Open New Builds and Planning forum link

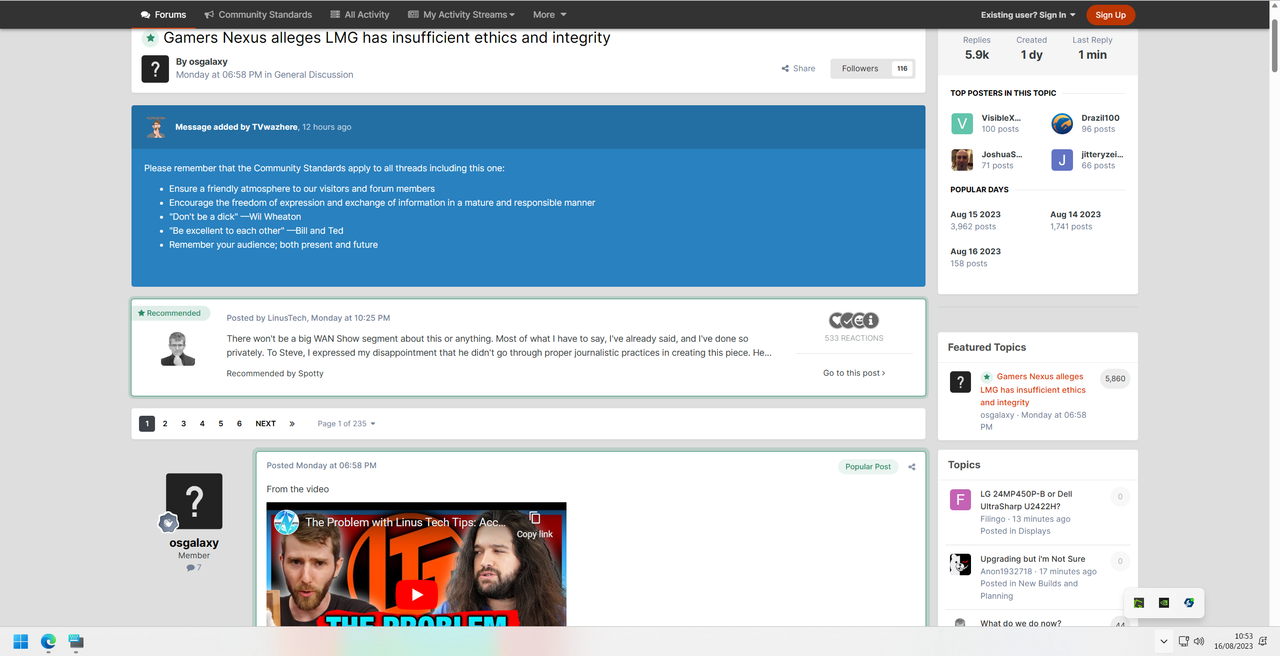(1030, 590)
